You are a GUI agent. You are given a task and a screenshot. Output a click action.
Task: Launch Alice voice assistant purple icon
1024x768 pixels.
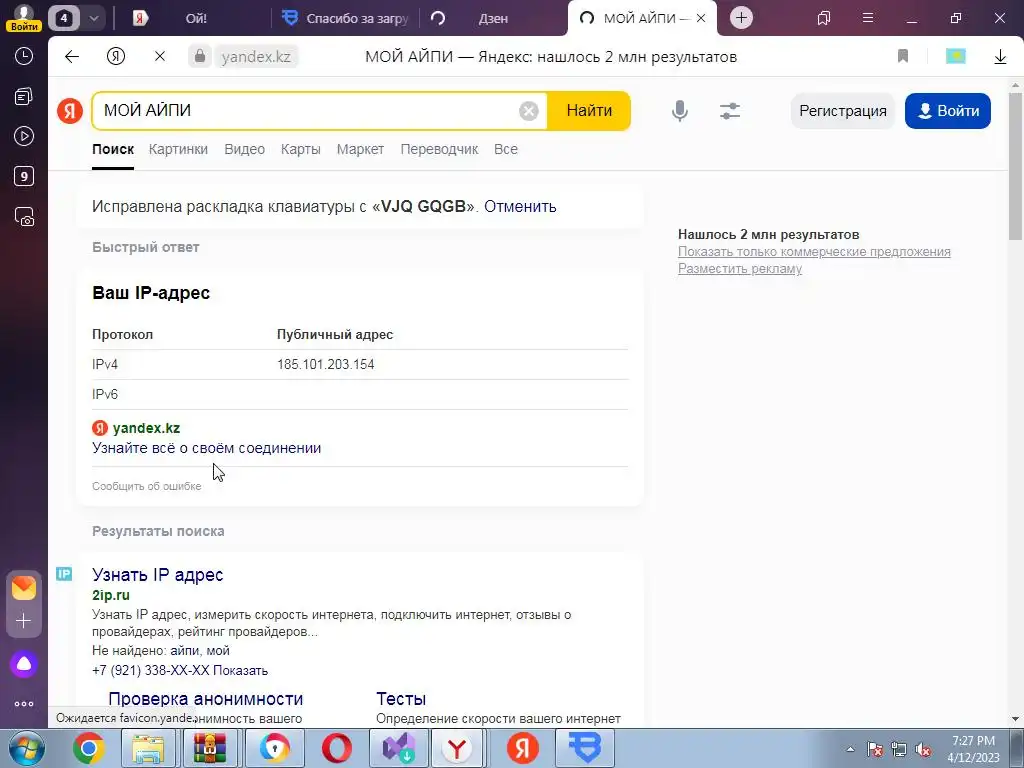(24, 664)
